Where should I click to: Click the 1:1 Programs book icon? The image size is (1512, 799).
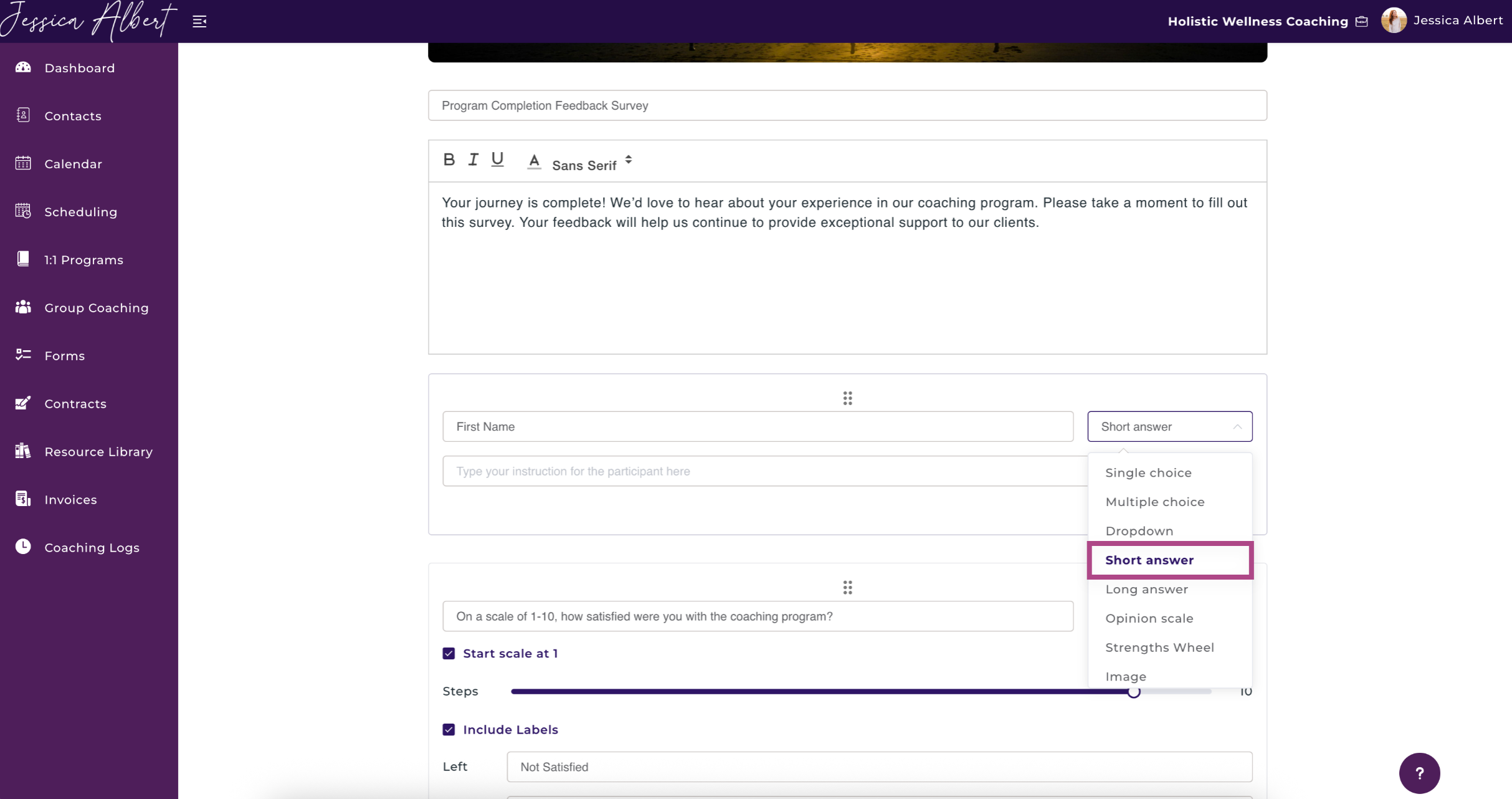pyautogui.click(x=23, y=259)
